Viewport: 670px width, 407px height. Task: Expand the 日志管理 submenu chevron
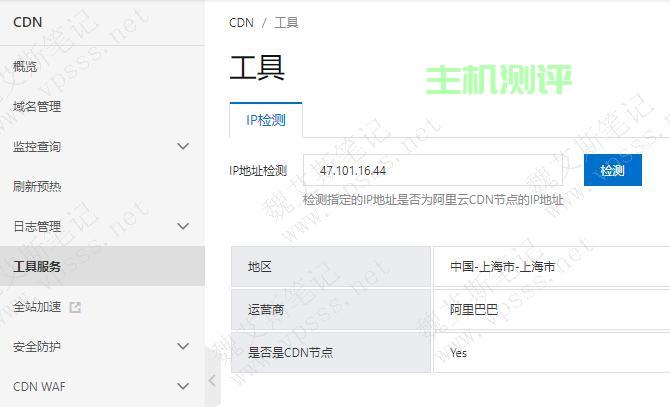(x=182, y=227)
